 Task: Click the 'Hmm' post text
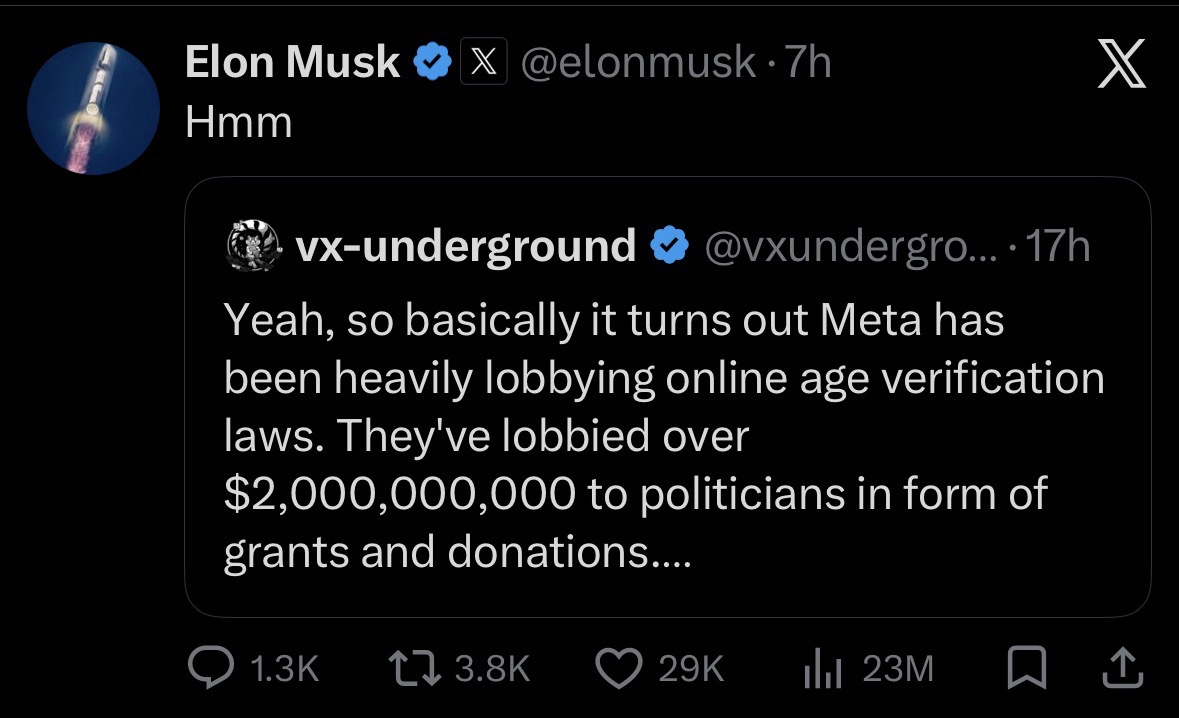point(239,123)
